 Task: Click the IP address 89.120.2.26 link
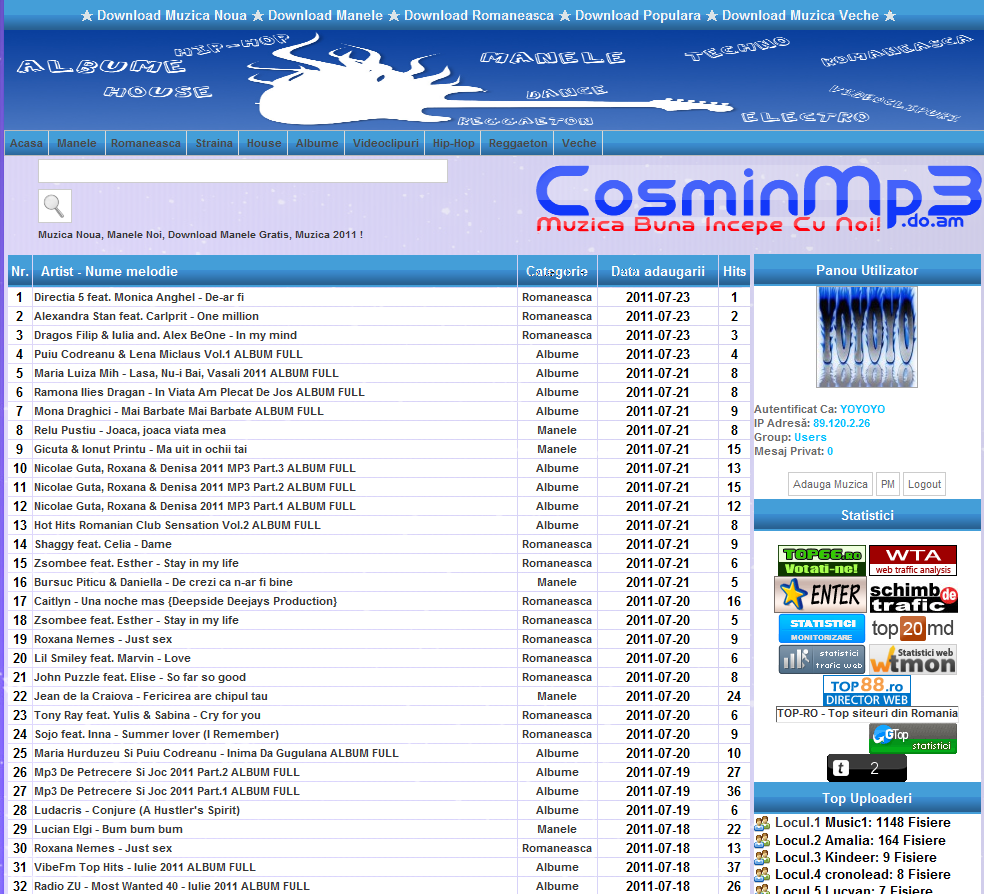842,423
